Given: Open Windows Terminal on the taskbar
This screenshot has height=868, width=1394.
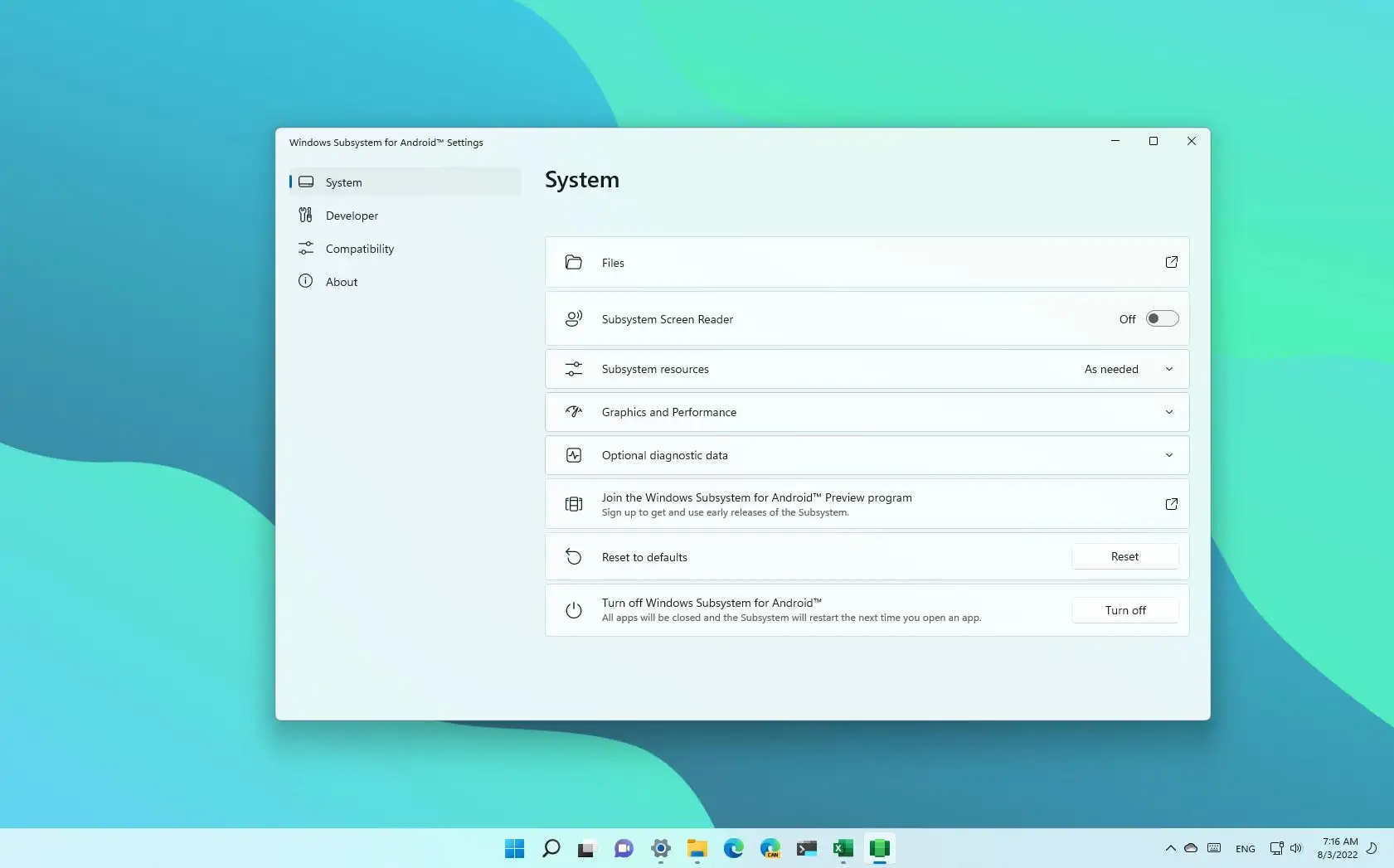Looking at the screenshot, I should pyautogui.click(x=807, y=848).
